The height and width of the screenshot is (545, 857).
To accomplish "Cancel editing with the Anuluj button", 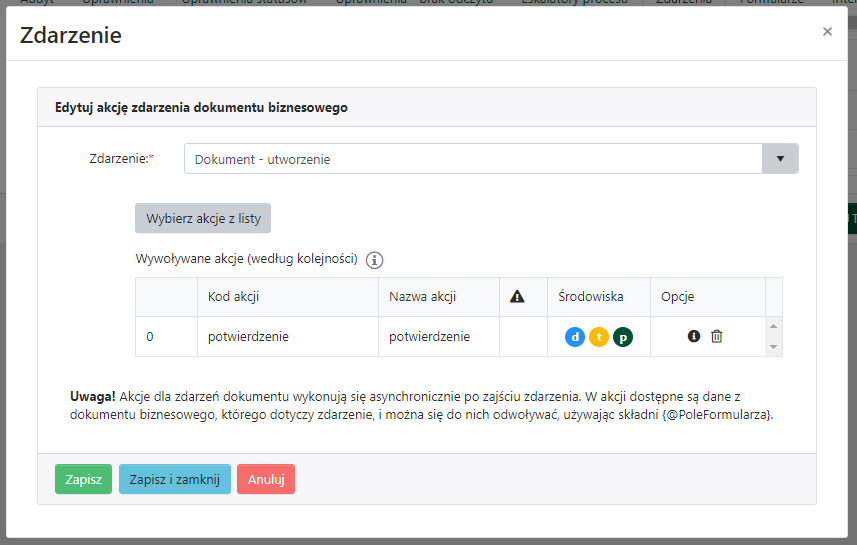I will pos(266,479).
